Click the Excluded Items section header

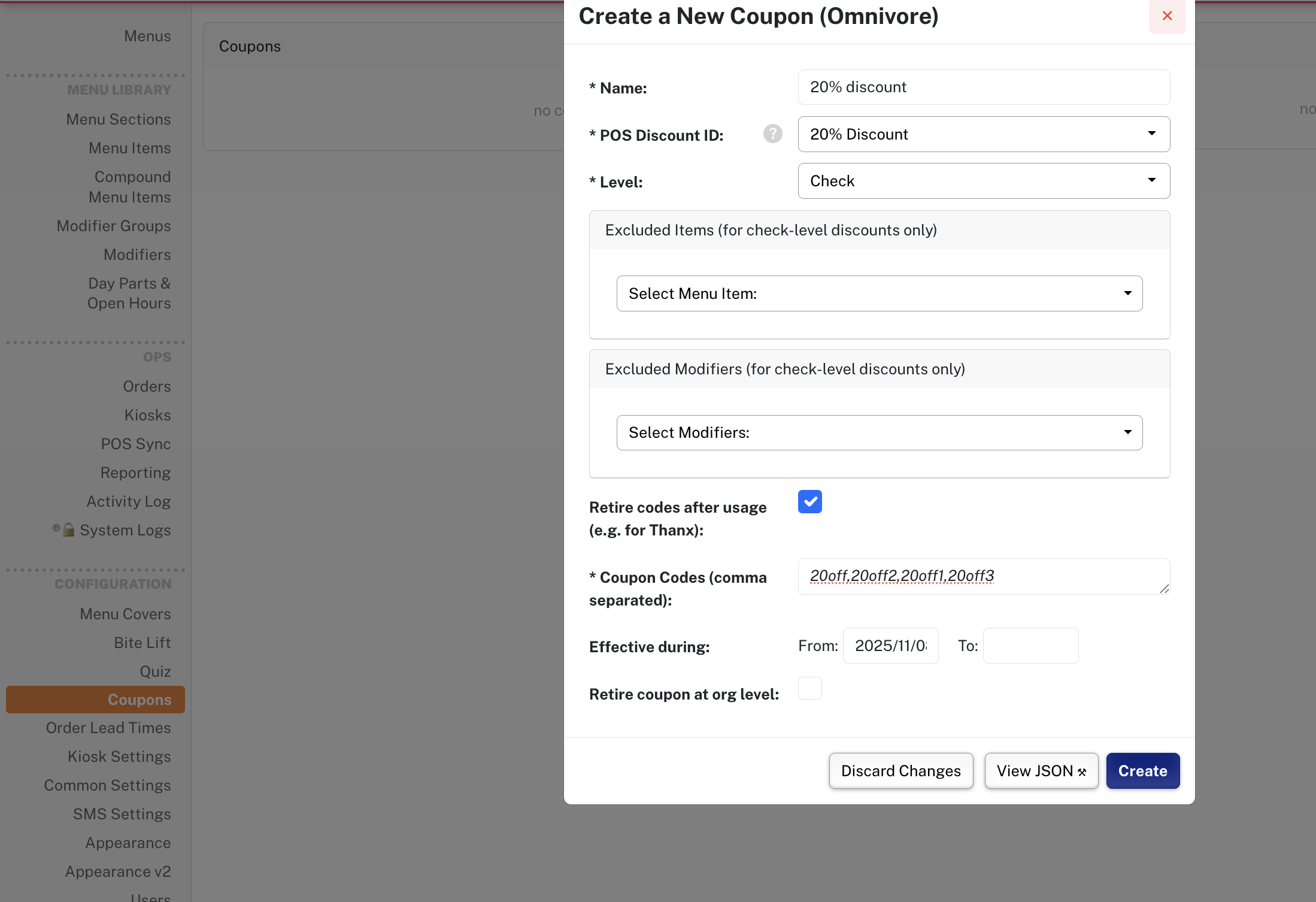(880, 230)
